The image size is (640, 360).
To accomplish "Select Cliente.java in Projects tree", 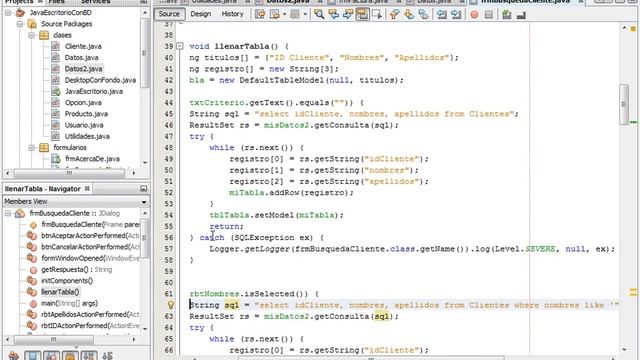I will click(83, 47).
